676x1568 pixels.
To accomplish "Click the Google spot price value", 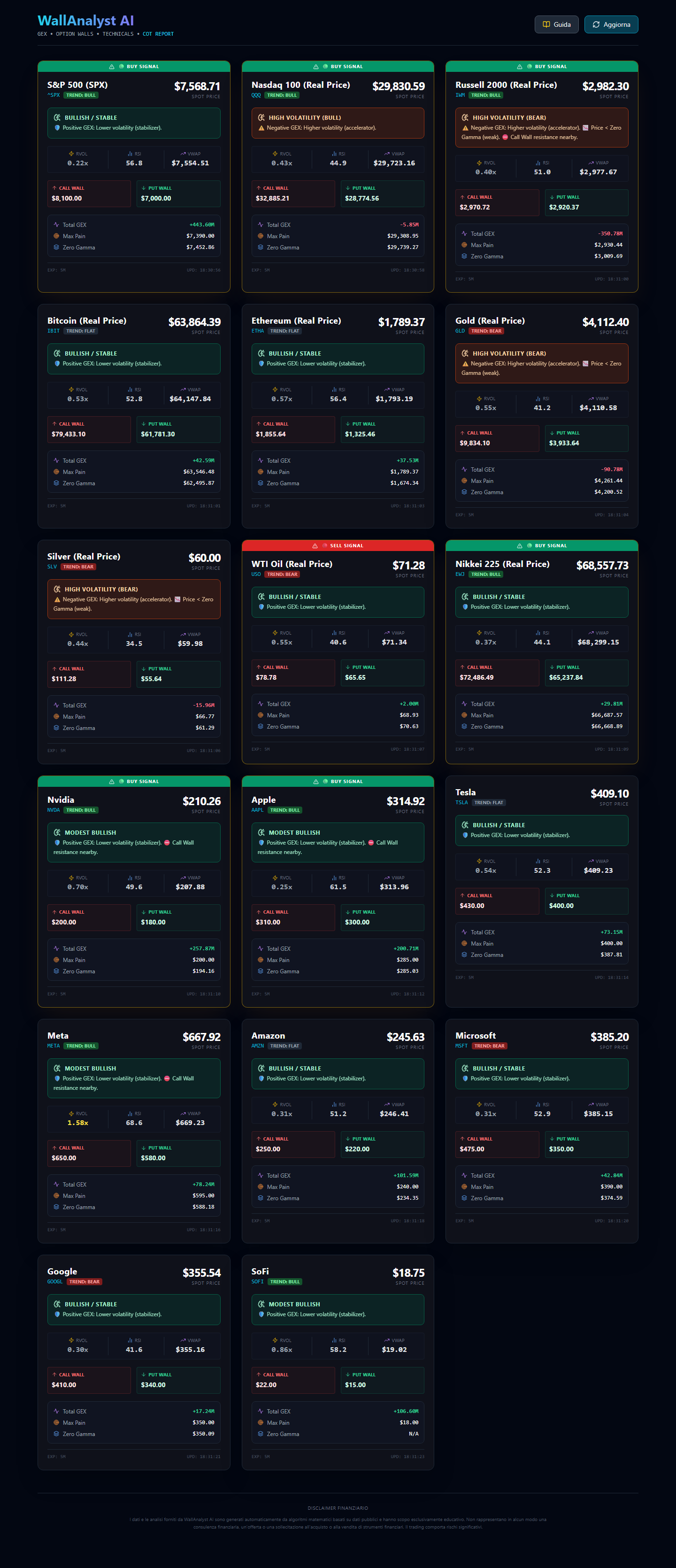I will (x=201, y=1273).
